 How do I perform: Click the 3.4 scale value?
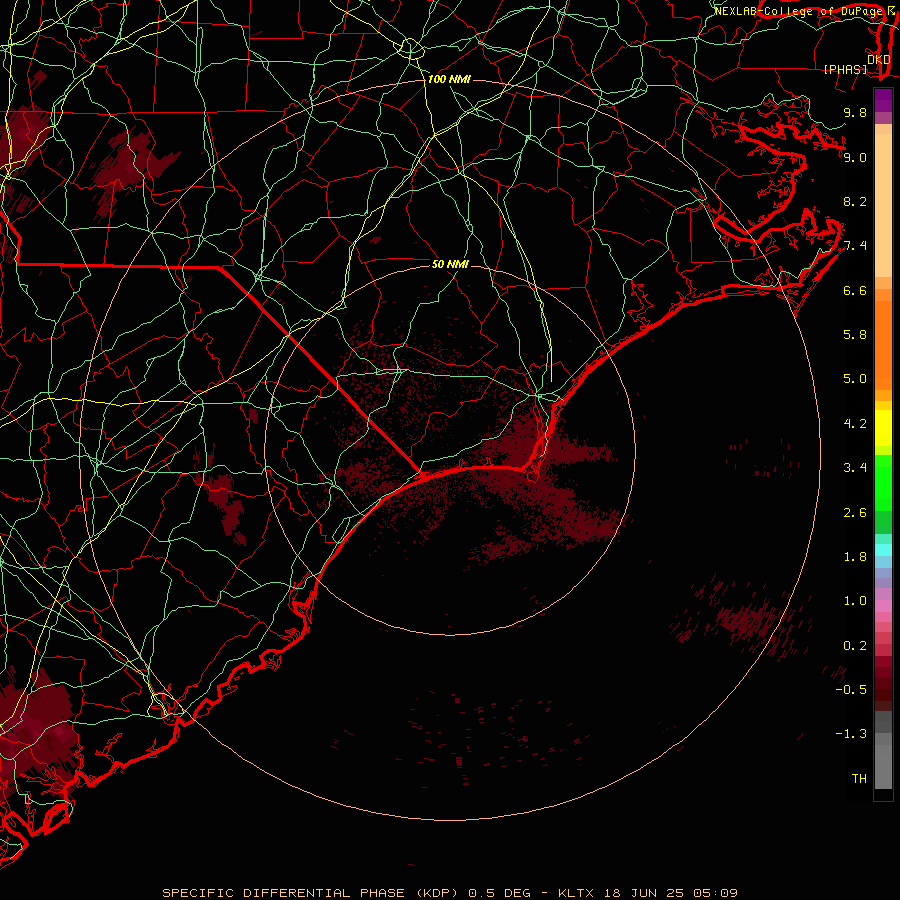pos(855,468)
